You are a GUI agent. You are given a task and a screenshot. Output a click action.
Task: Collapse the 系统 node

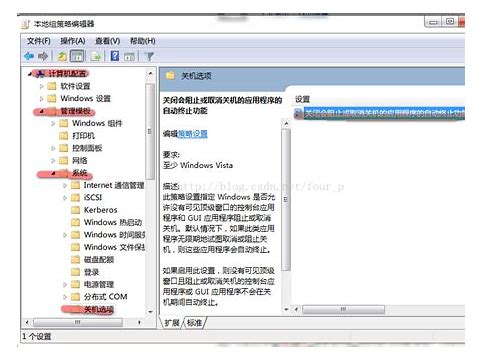coord(53,173)
